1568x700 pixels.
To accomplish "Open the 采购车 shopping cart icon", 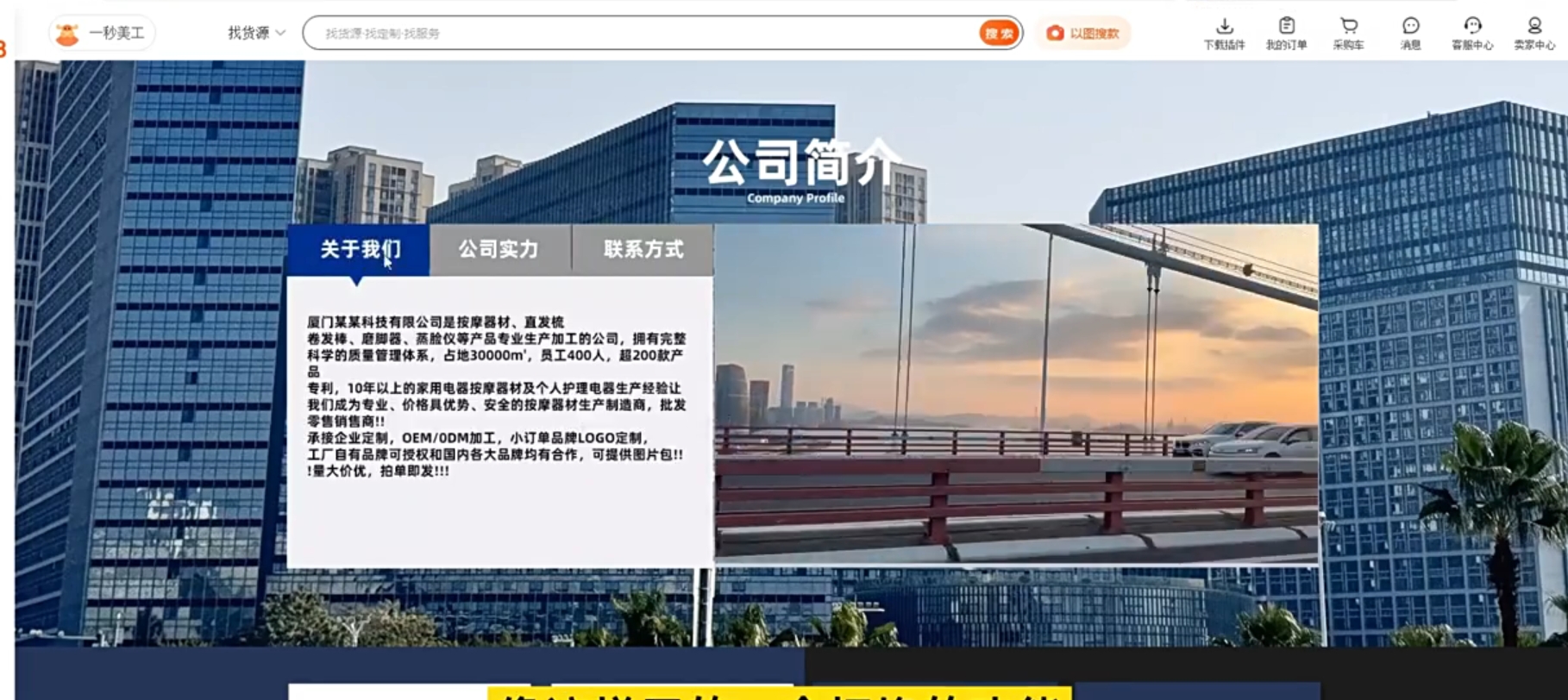I will tap(1348, 27).
